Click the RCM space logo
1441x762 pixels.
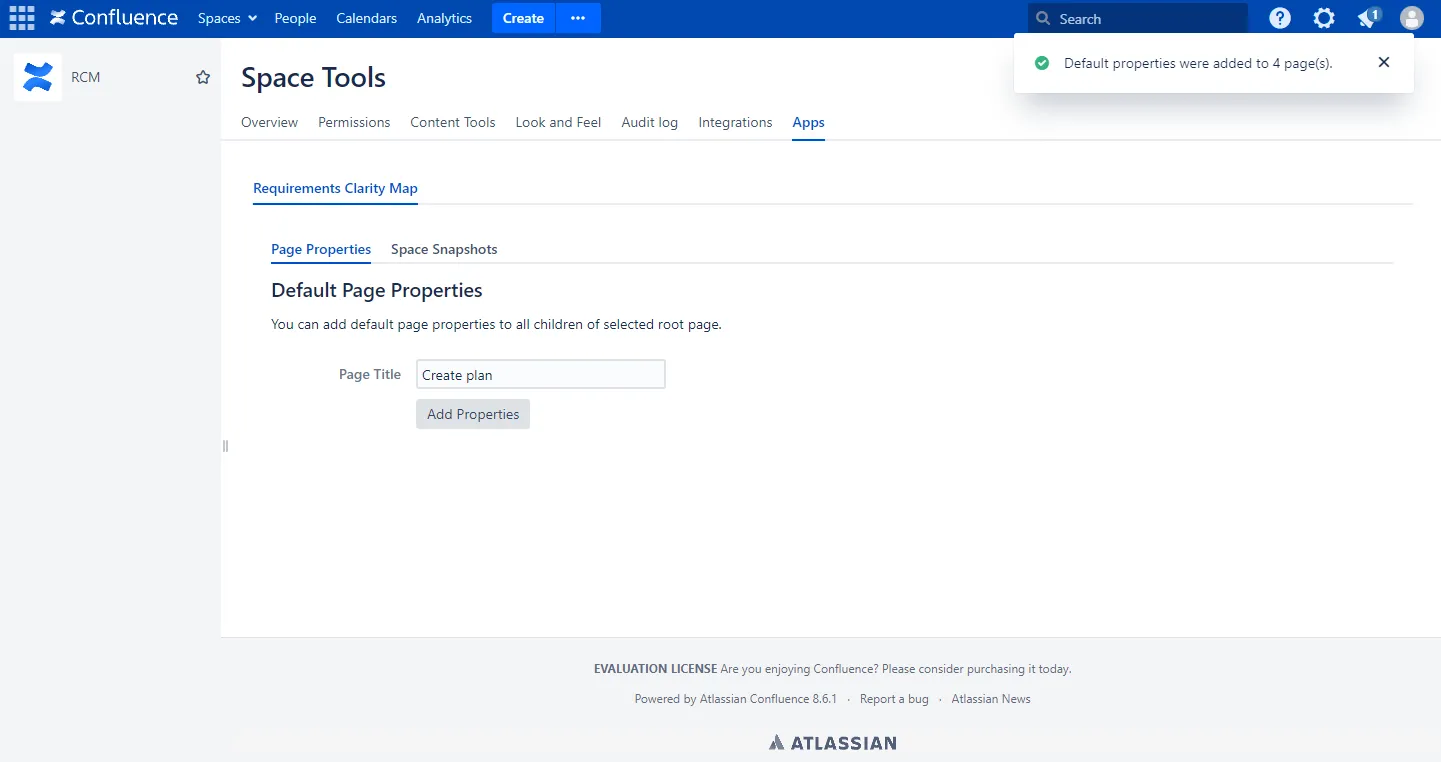38,77
